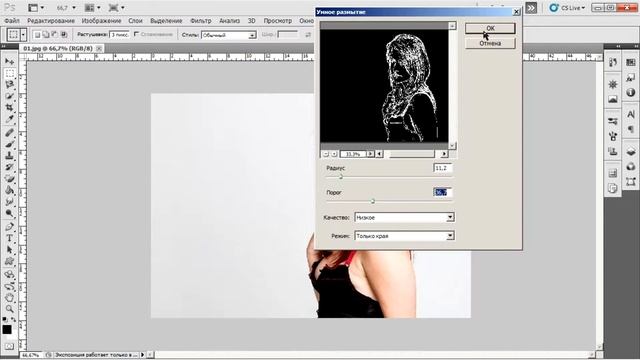Select the Move tool
The image size is (640, 360).
[x=9, y=62]
